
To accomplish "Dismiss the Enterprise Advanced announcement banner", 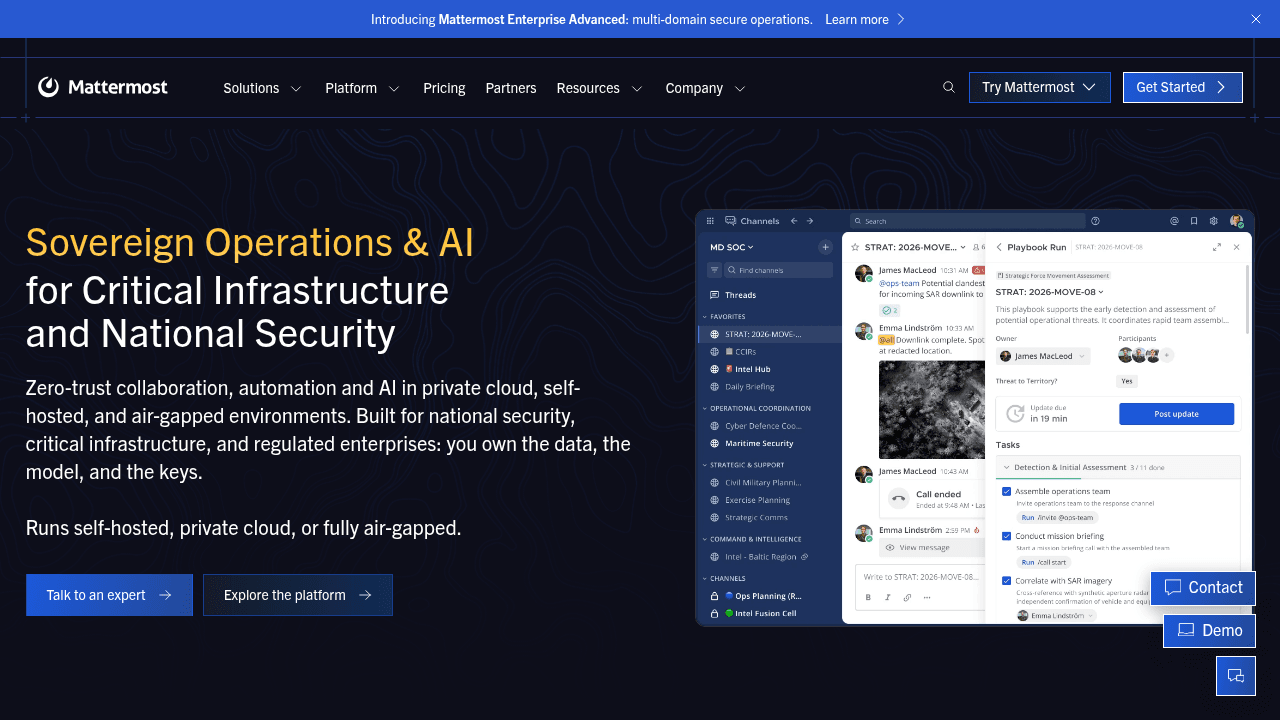I will (1256, 19).
